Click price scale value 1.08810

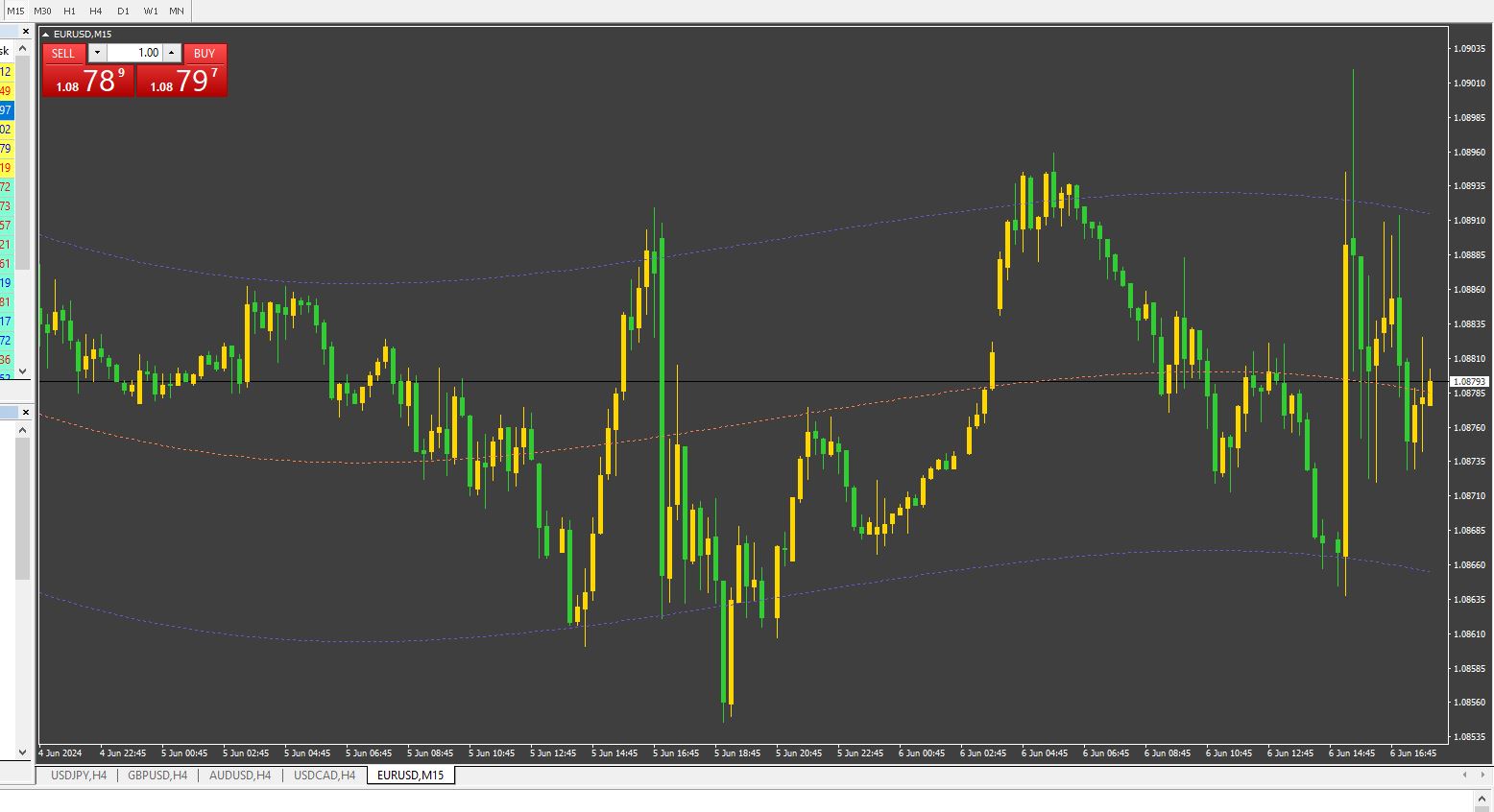coord(1469,359)
